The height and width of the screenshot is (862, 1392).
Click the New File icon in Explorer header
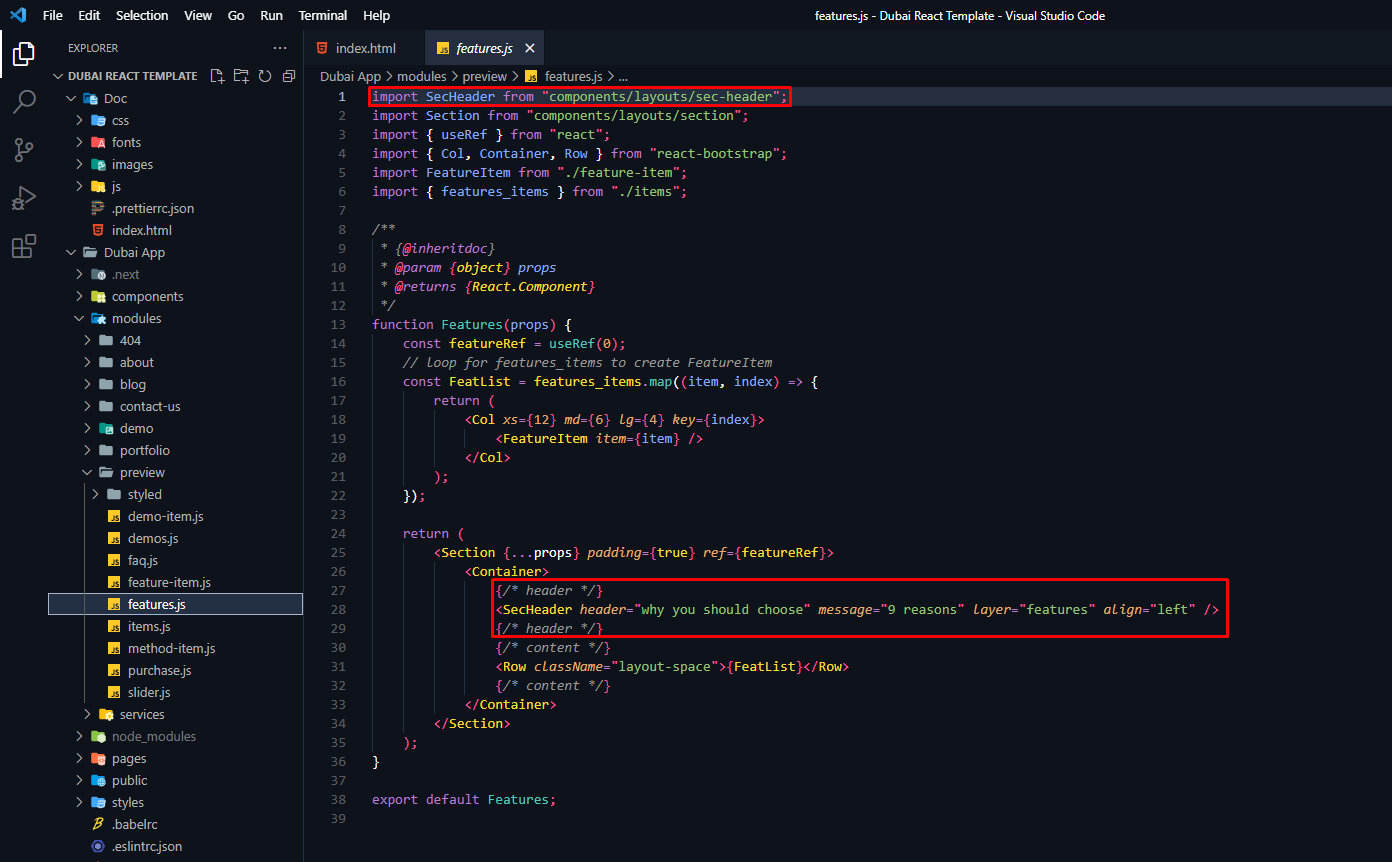pyautogui.click(x=217, y=76)
